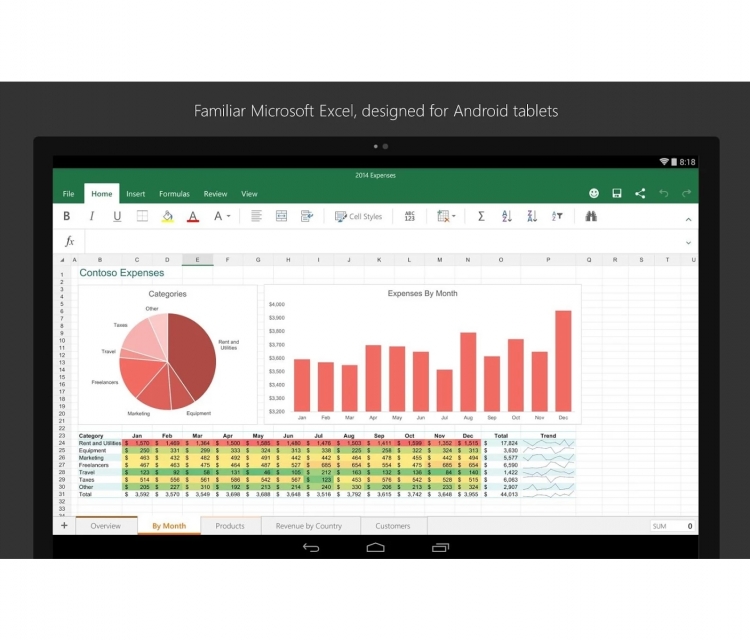Viewport: 750px width, 640px height.
Task: Click the cell borders icon
Action: [142, 216]
